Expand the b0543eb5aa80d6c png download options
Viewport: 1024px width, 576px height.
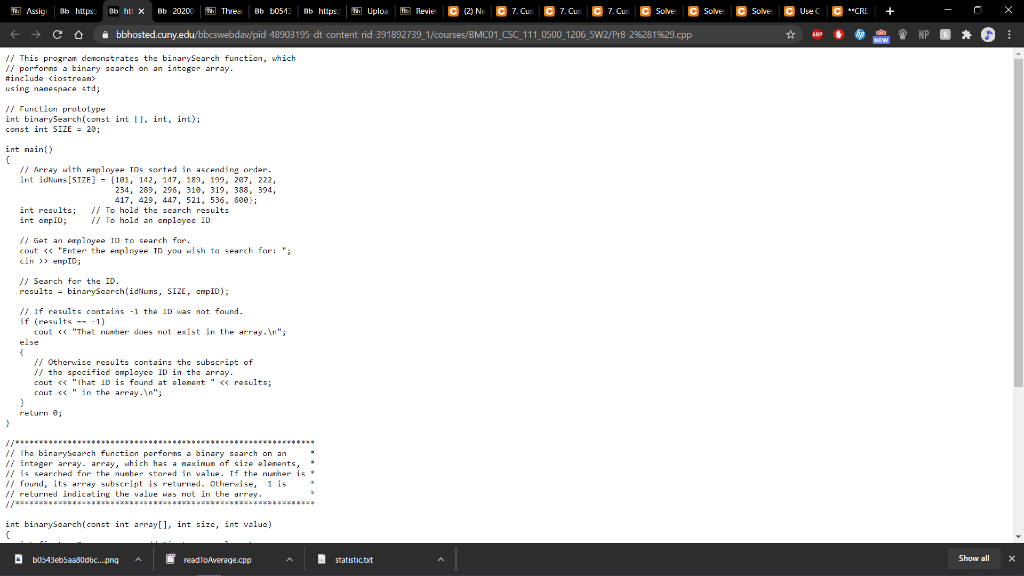pyautogui.click(x=137, y=559)
